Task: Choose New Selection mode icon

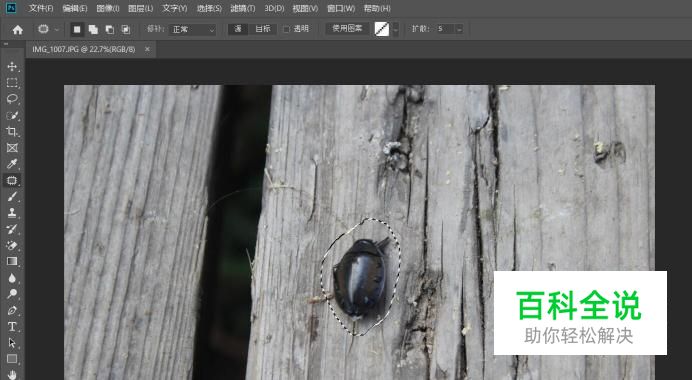Action: coord(77,30)
